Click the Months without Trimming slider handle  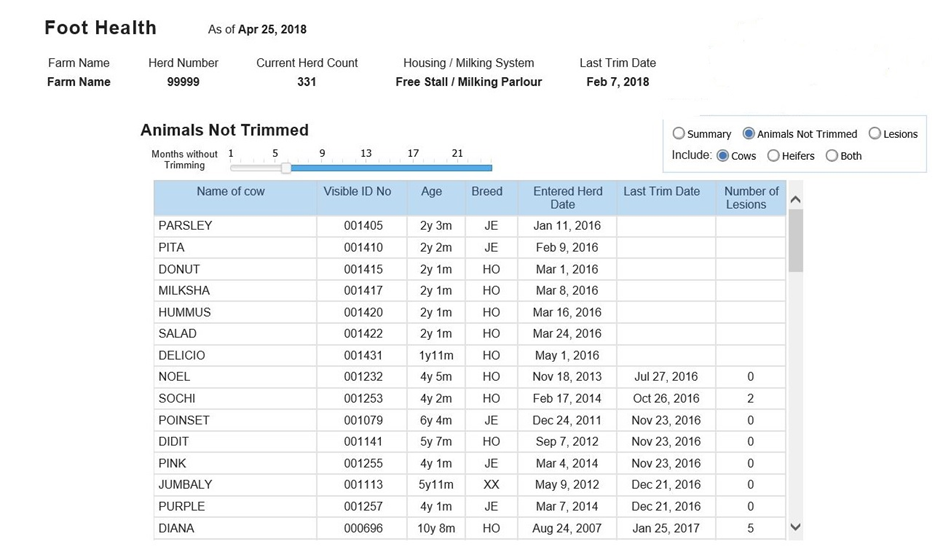[286, 168]
